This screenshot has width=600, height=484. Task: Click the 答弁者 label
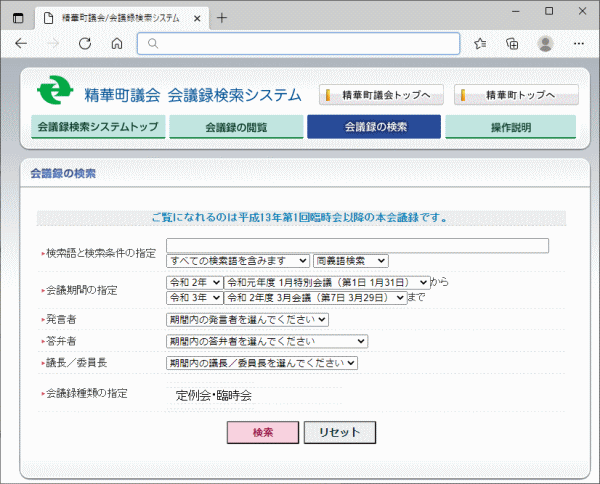tap(61, 341)
